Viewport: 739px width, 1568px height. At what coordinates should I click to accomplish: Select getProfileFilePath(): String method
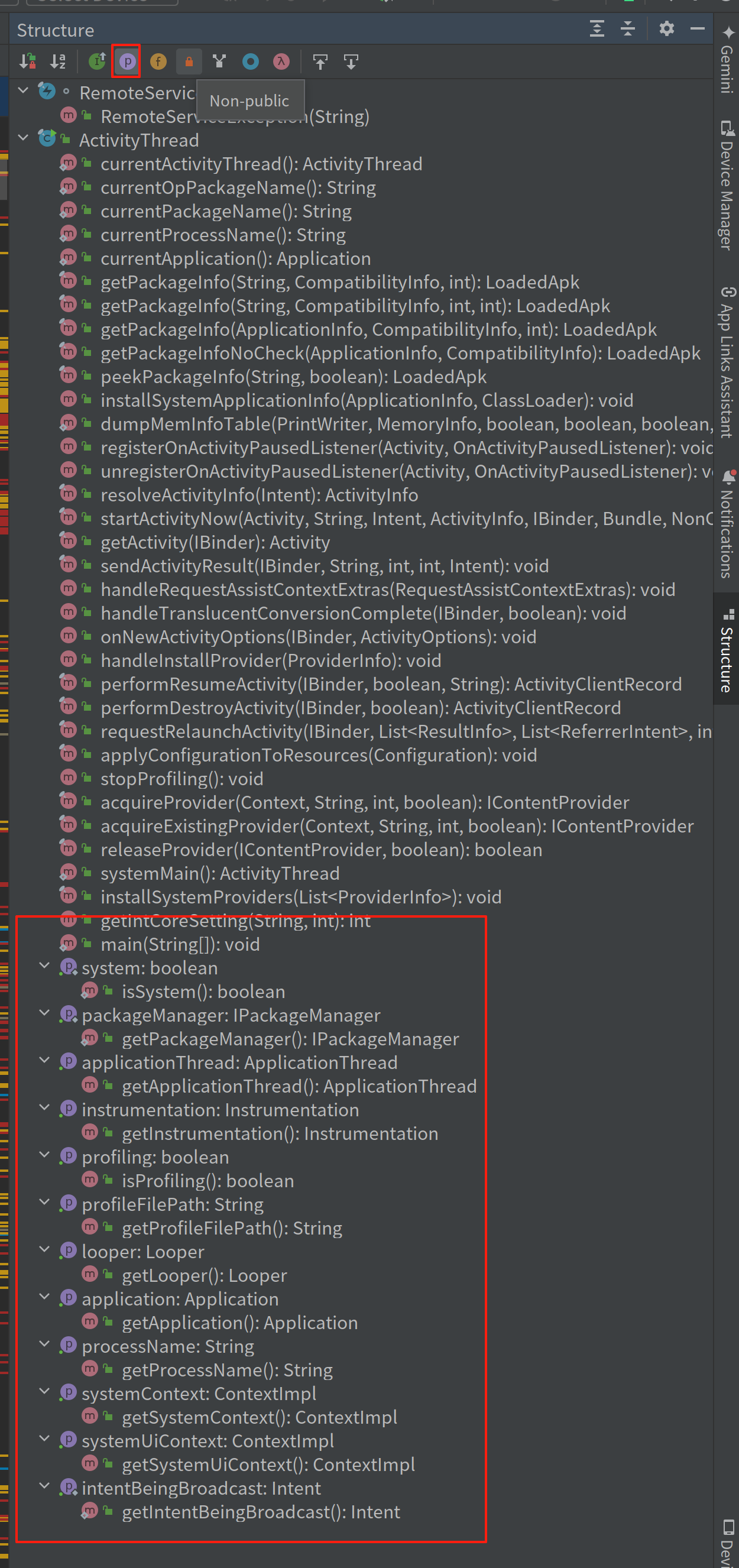232,1228
